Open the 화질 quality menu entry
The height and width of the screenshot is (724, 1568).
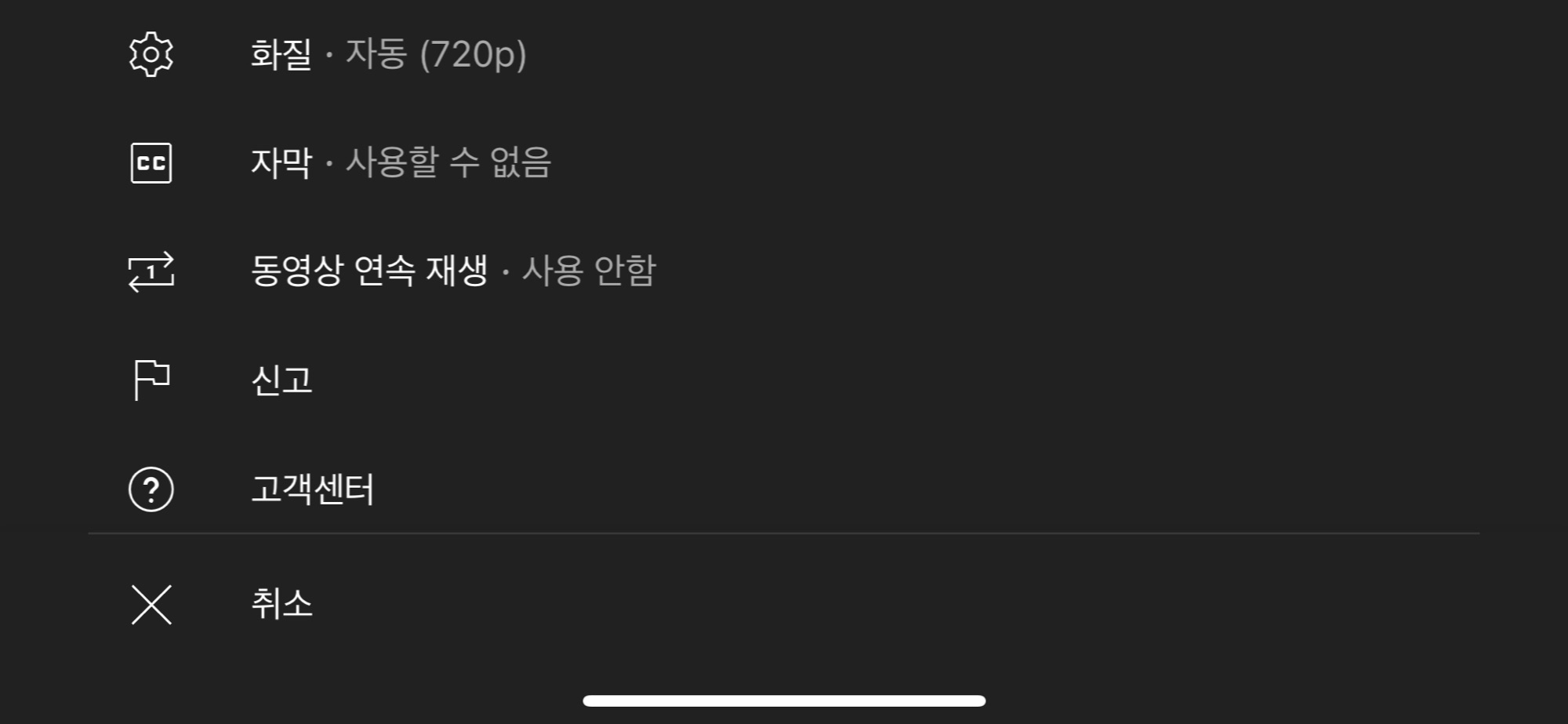784,54
